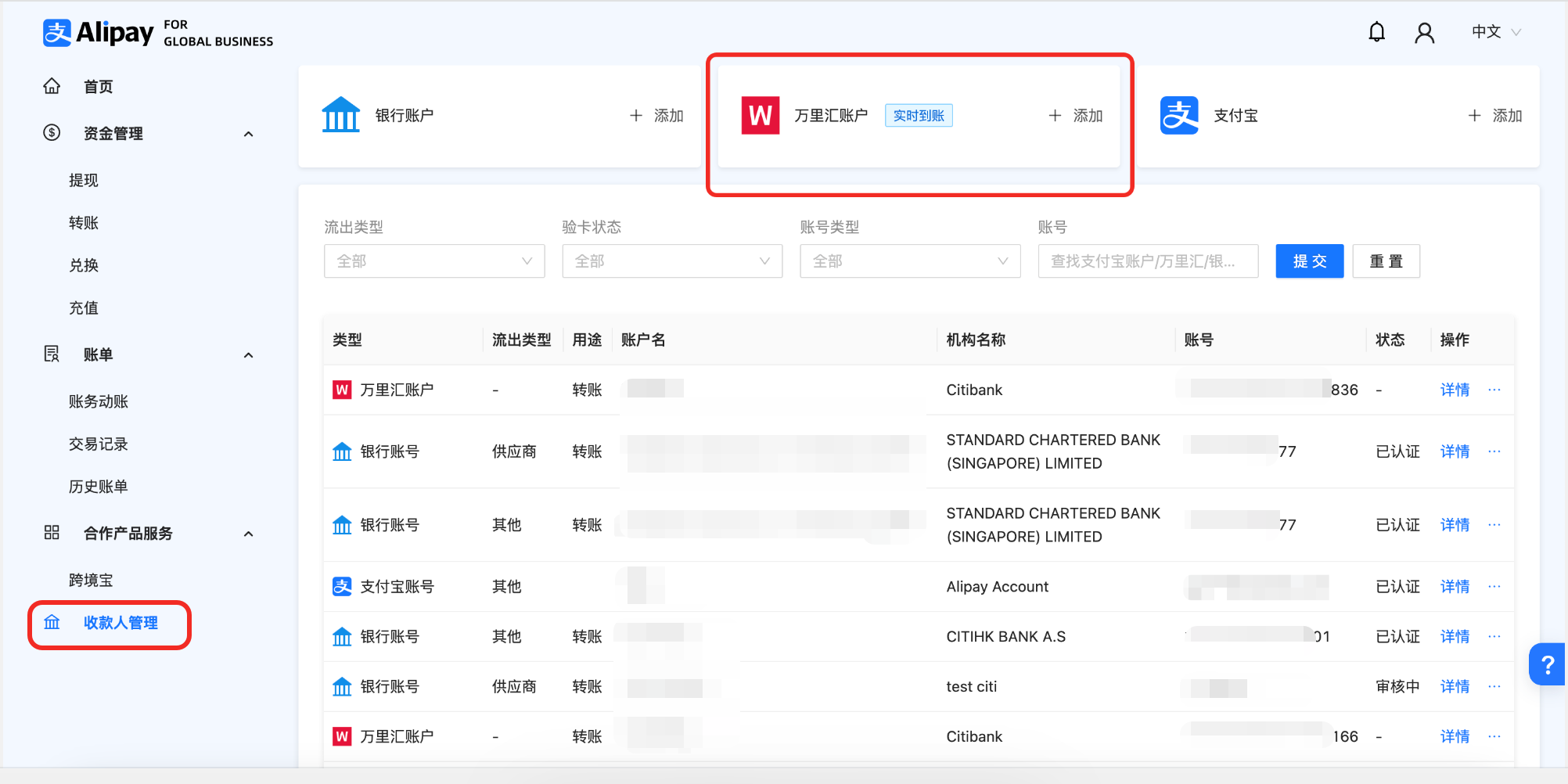Expand the 账号类型 filter dropdown
The height and width of the screenshot is (784, 1568).
910,261
